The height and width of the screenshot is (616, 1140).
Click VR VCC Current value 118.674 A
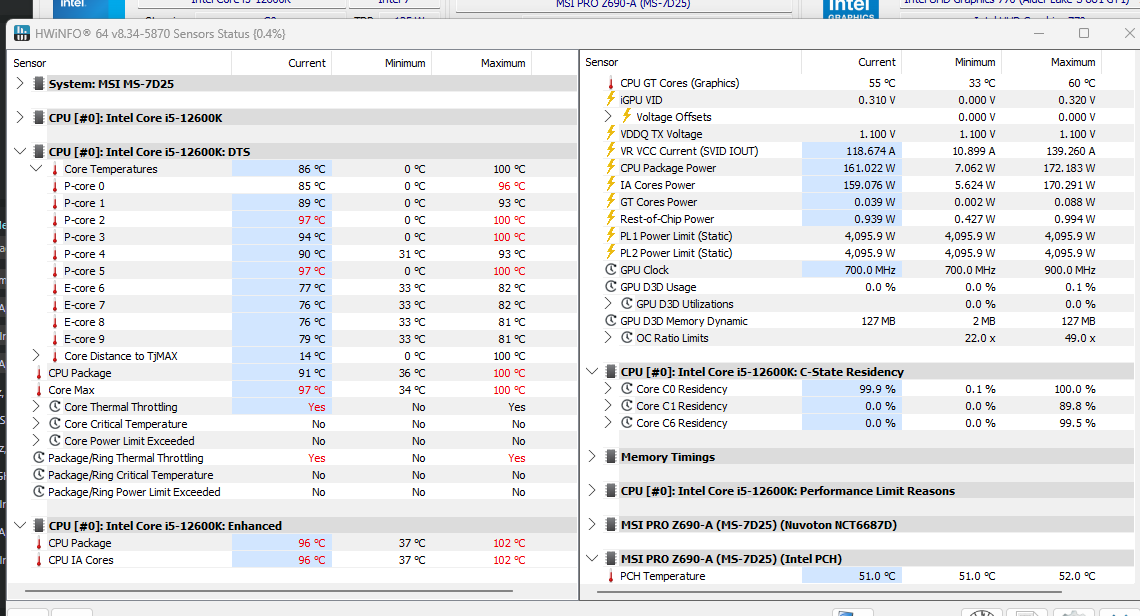point(871,151)
